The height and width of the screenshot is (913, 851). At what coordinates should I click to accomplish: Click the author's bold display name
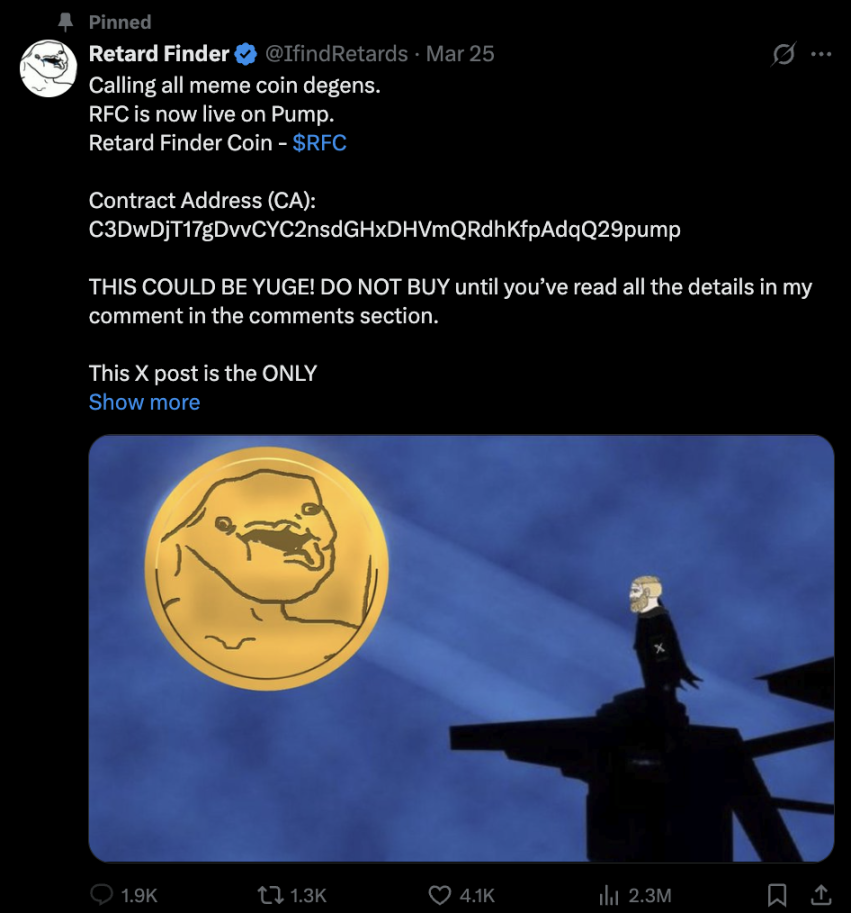click(x=159, y=54)
